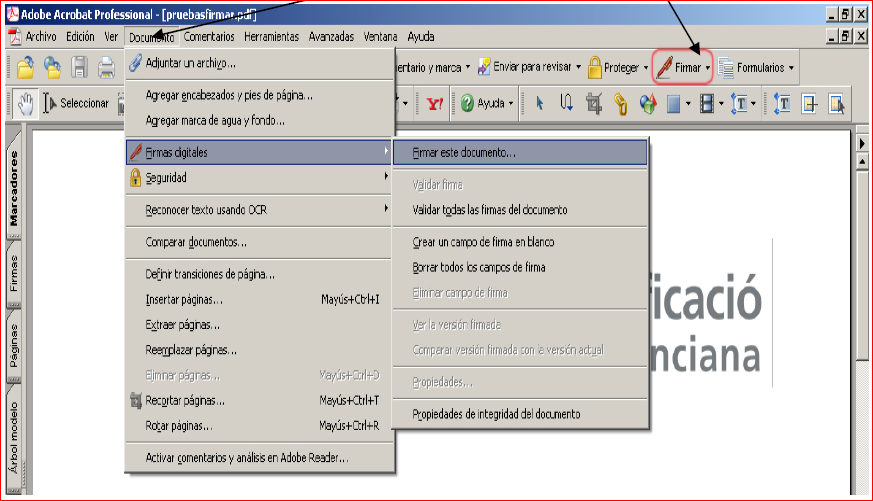Click the Print icon in the toolbar
The image size is (873, 501).
tap(106, 68)
